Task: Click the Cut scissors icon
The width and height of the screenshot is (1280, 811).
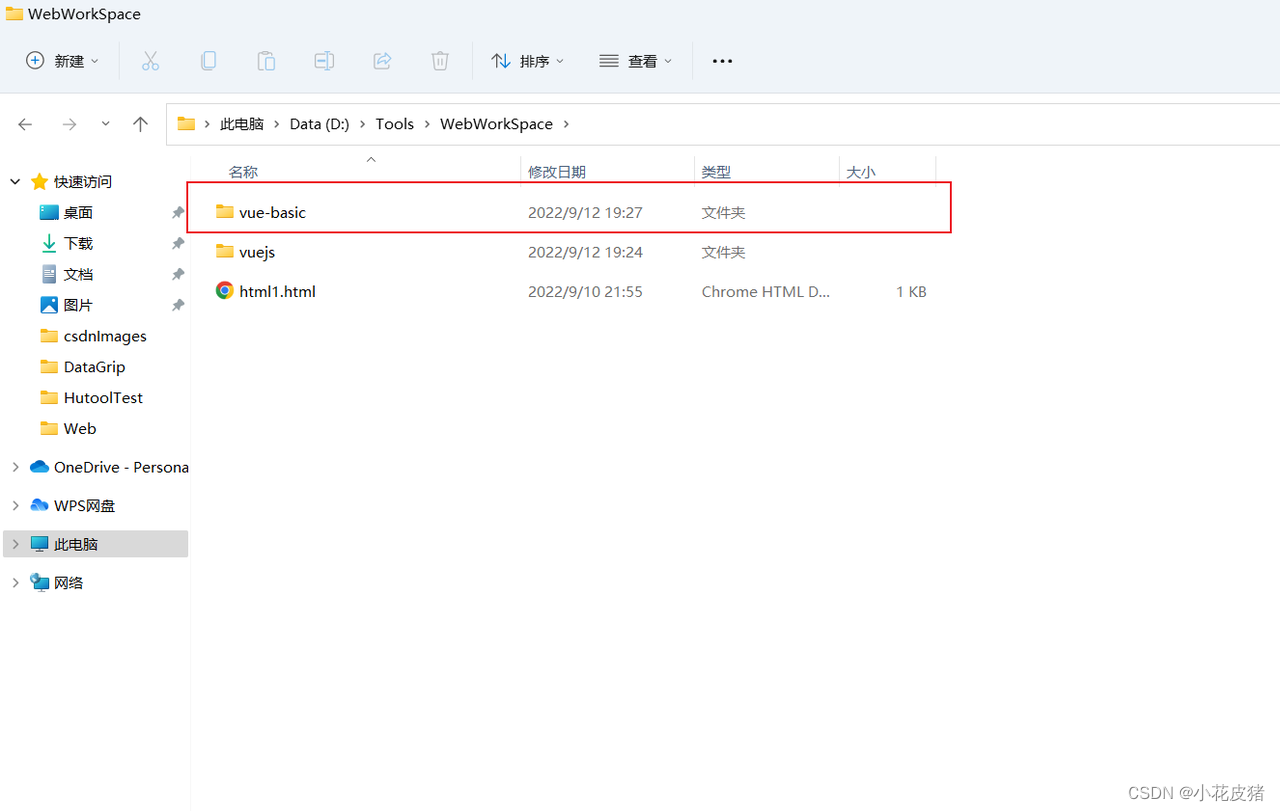Action: (150, 61)
